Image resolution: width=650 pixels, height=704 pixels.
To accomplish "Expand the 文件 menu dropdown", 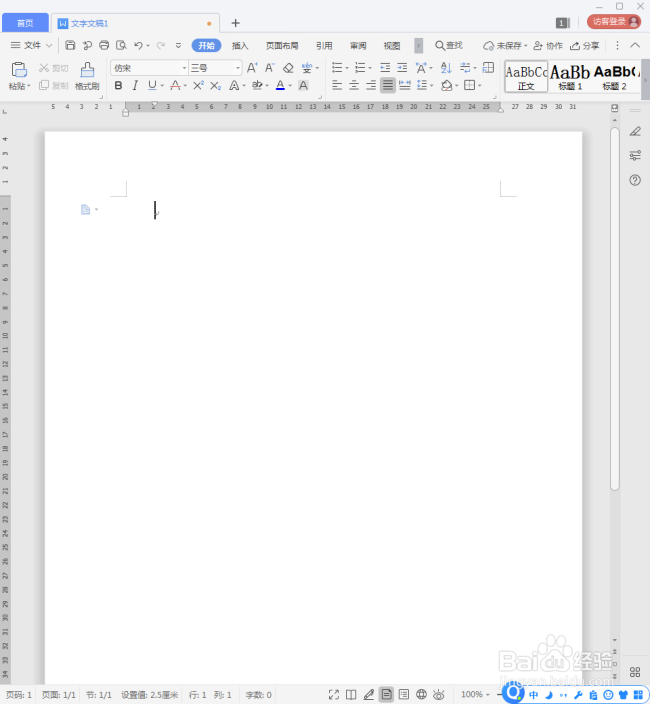I will (31, 45).
